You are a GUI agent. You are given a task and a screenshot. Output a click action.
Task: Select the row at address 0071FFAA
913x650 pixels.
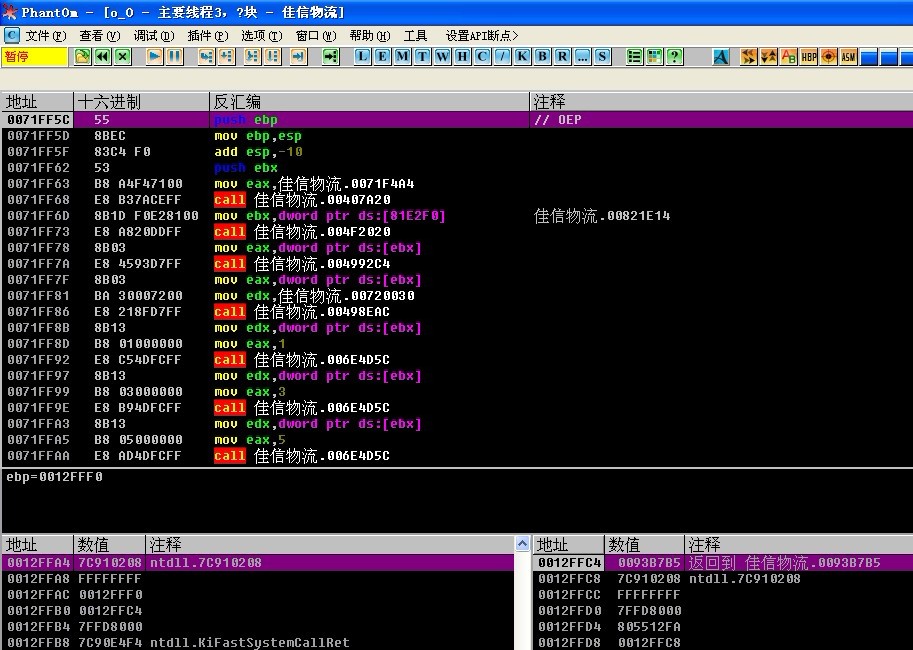pos(457,456)
